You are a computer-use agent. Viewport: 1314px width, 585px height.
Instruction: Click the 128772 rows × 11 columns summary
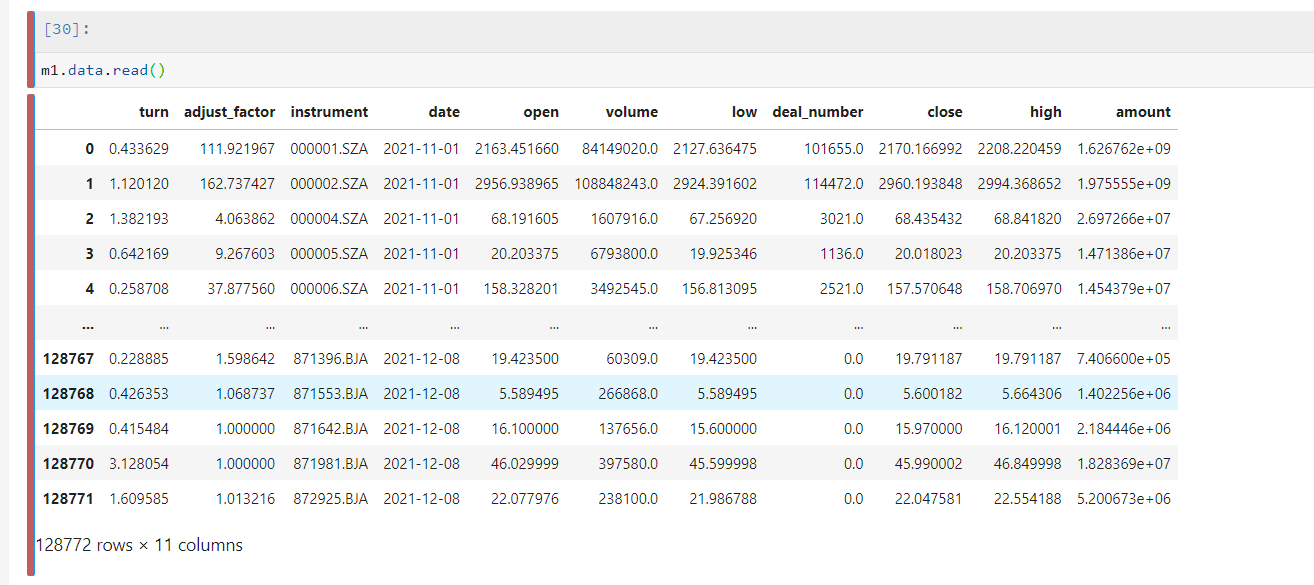click(139, 545)
